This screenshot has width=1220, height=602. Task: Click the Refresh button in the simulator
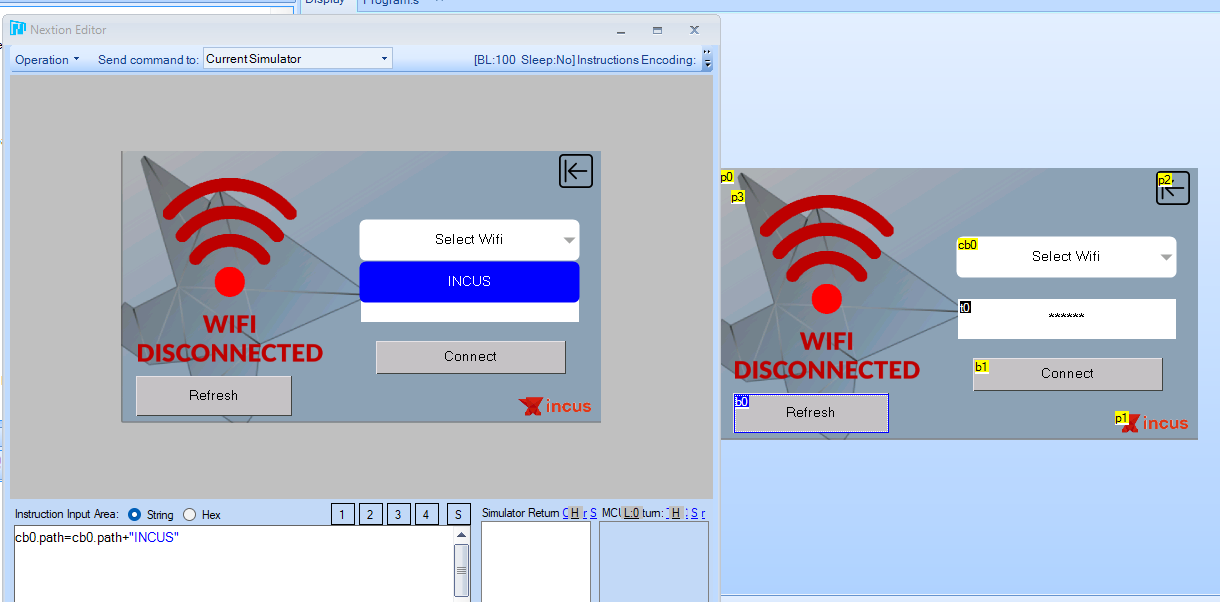214,396
